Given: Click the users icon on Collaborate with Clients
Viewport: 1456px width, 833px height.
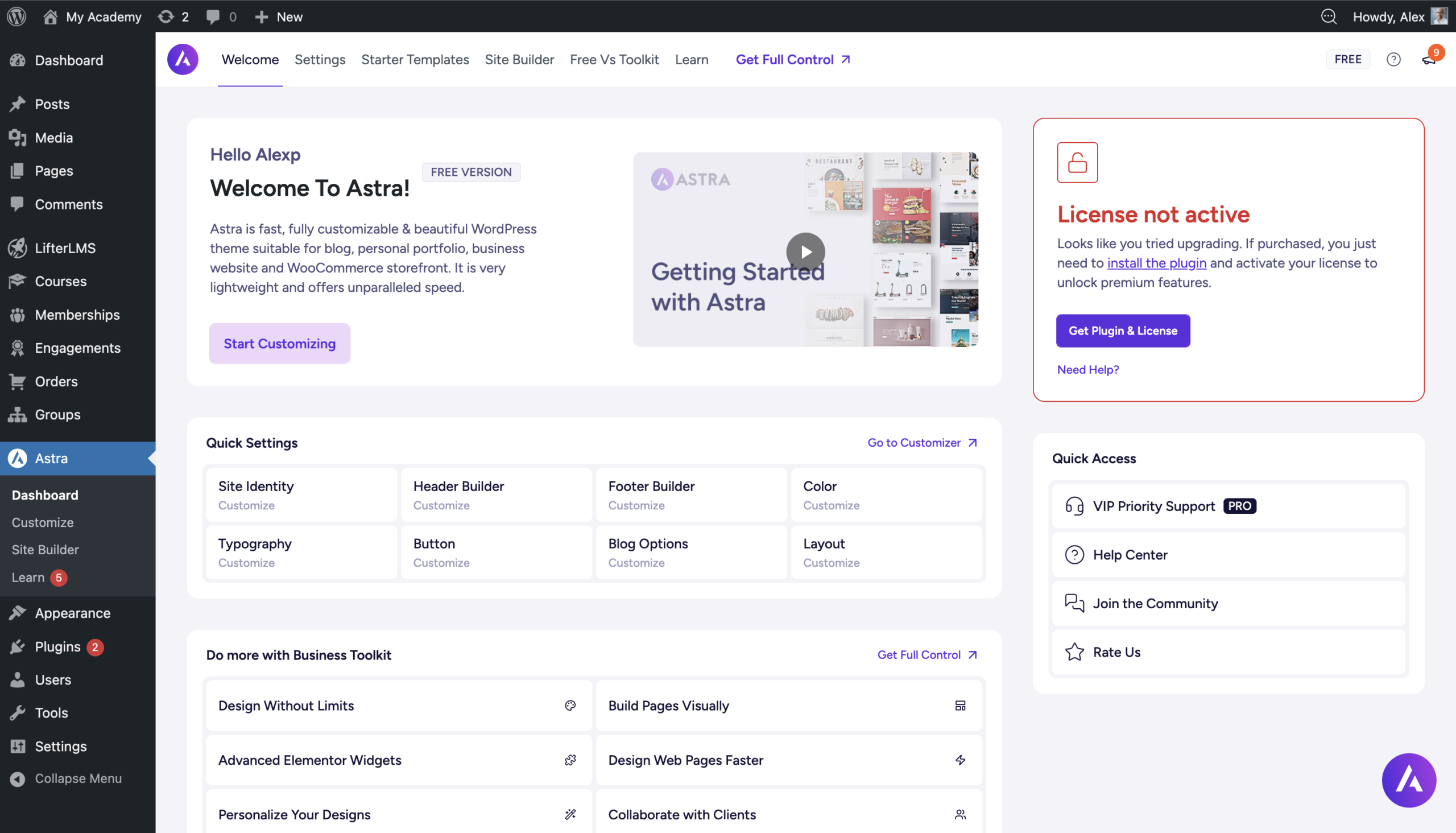Looking at the screenshot, I should (x=960, y=814).
